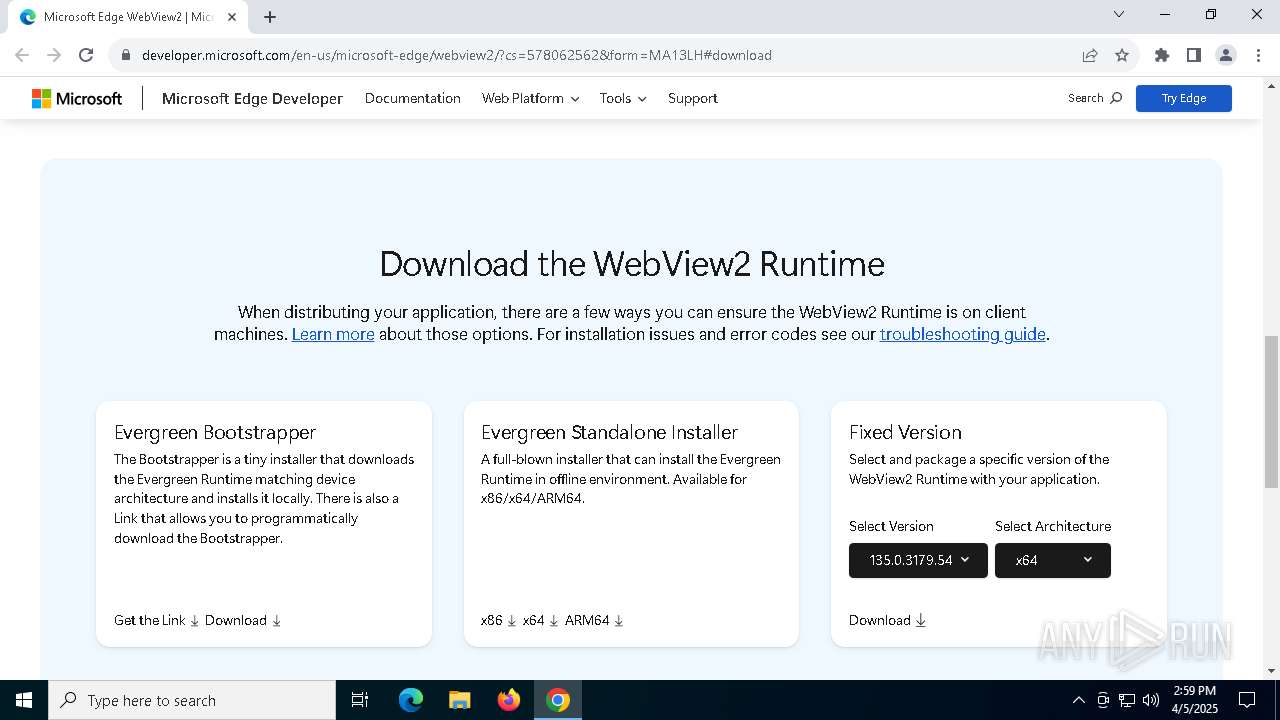The width and height of the screenshot is (1280, 720).
Task: Click the volume speaker tray icon
Action: (x=1151, y=700)
